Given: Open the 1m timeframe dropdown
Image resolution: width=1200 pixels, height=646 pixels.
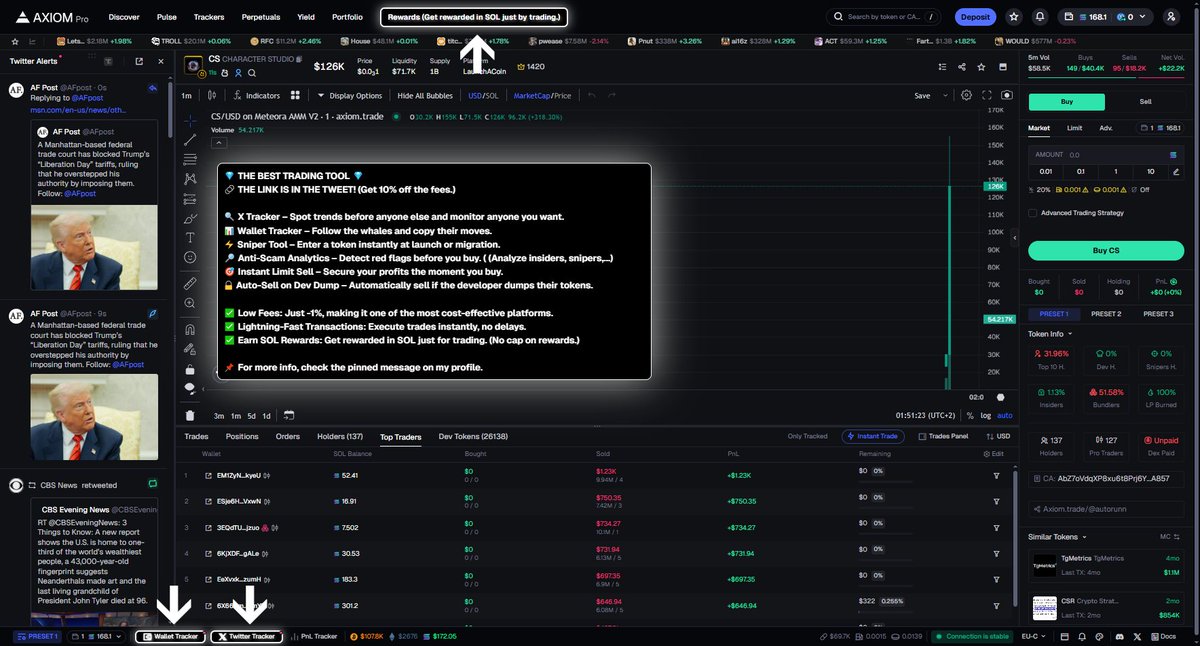Looking at the screenshot, I should [187, 96].
